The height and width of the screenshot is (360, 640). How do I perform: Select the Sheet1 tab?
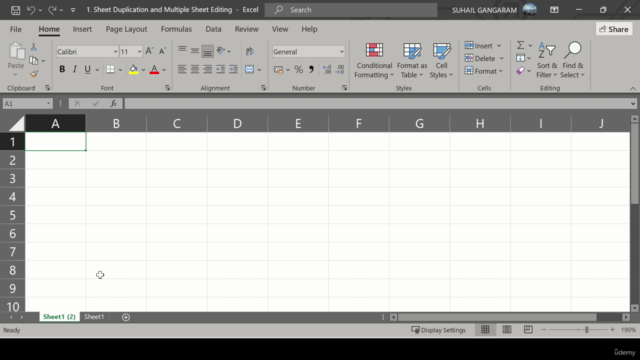coord(94,317)
